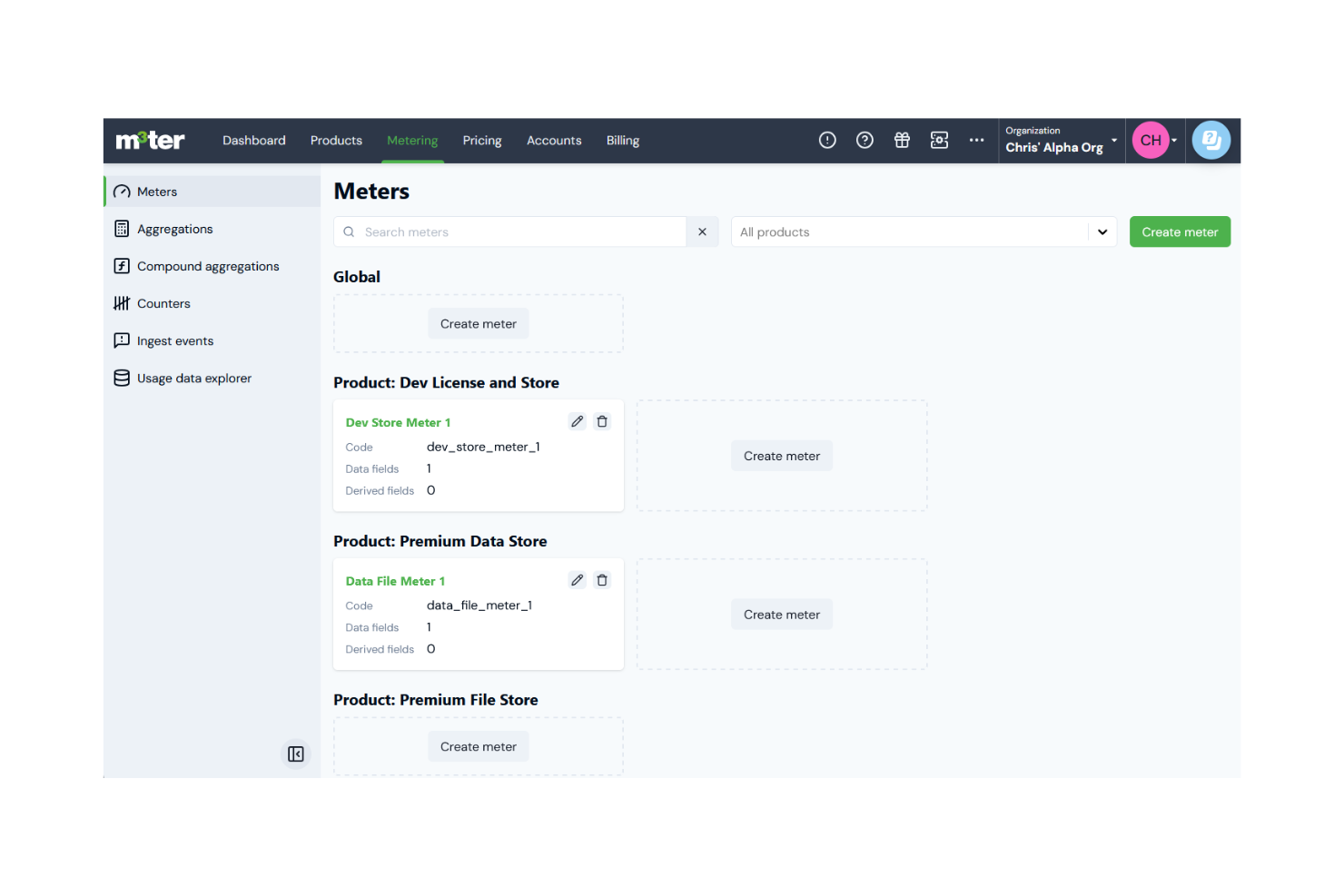The width and height of the screenshot is (1344, 896).
Task: Go to the Billing tab
Action: (623, 140)
